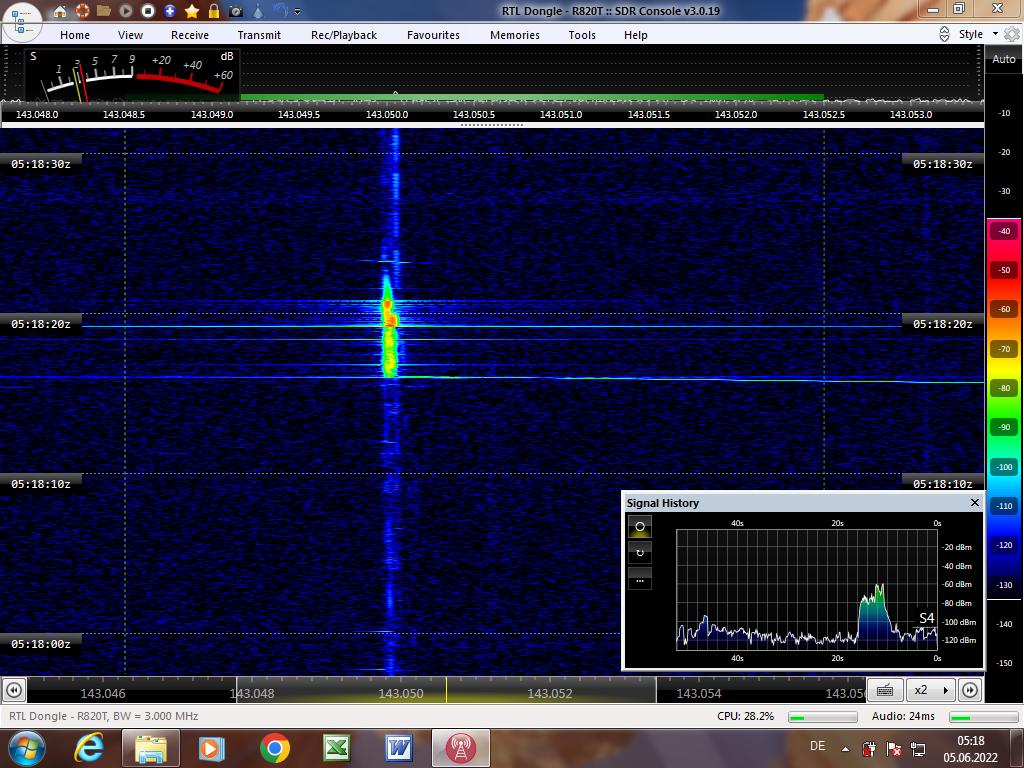The image size is (1024, 768).
Task: Open the Style dropdown menu
Action: [978, 34]
